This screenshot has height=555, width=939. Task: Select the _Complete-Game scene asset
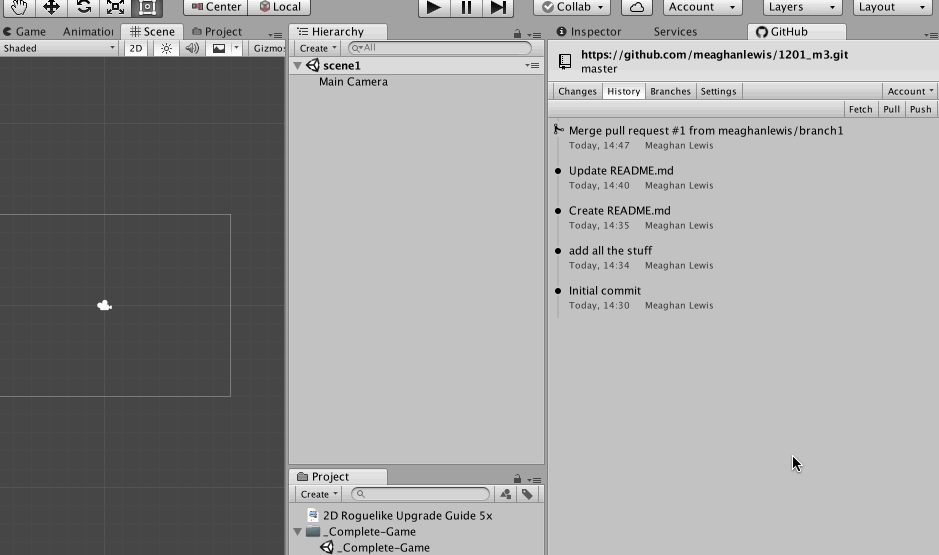383,548
